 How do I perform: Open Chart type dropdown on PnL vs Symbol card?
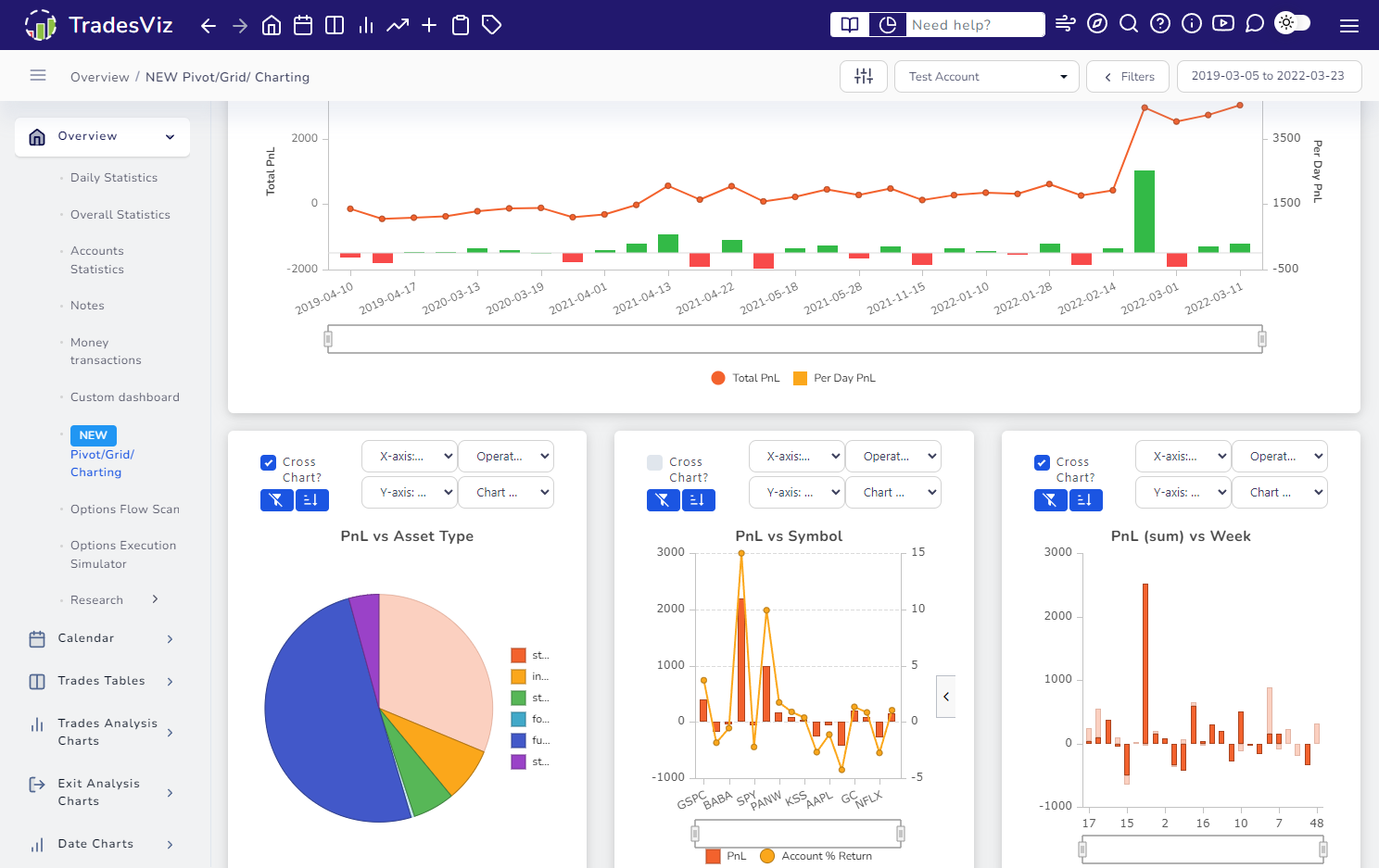pyautogui.click(x=893, y=493)
